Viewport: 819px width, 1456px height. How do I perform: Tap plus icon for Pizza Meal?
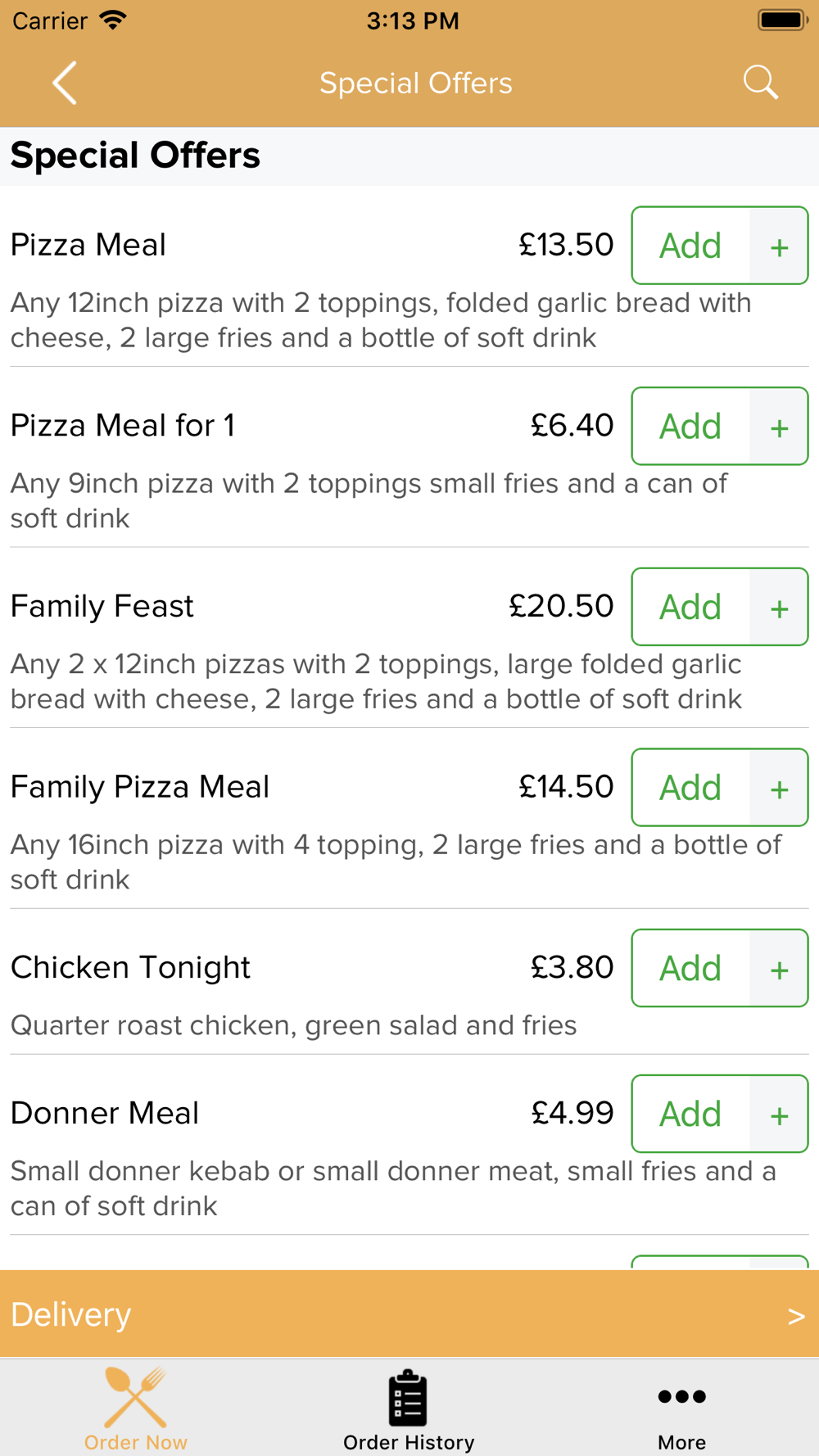click(779, 246)
